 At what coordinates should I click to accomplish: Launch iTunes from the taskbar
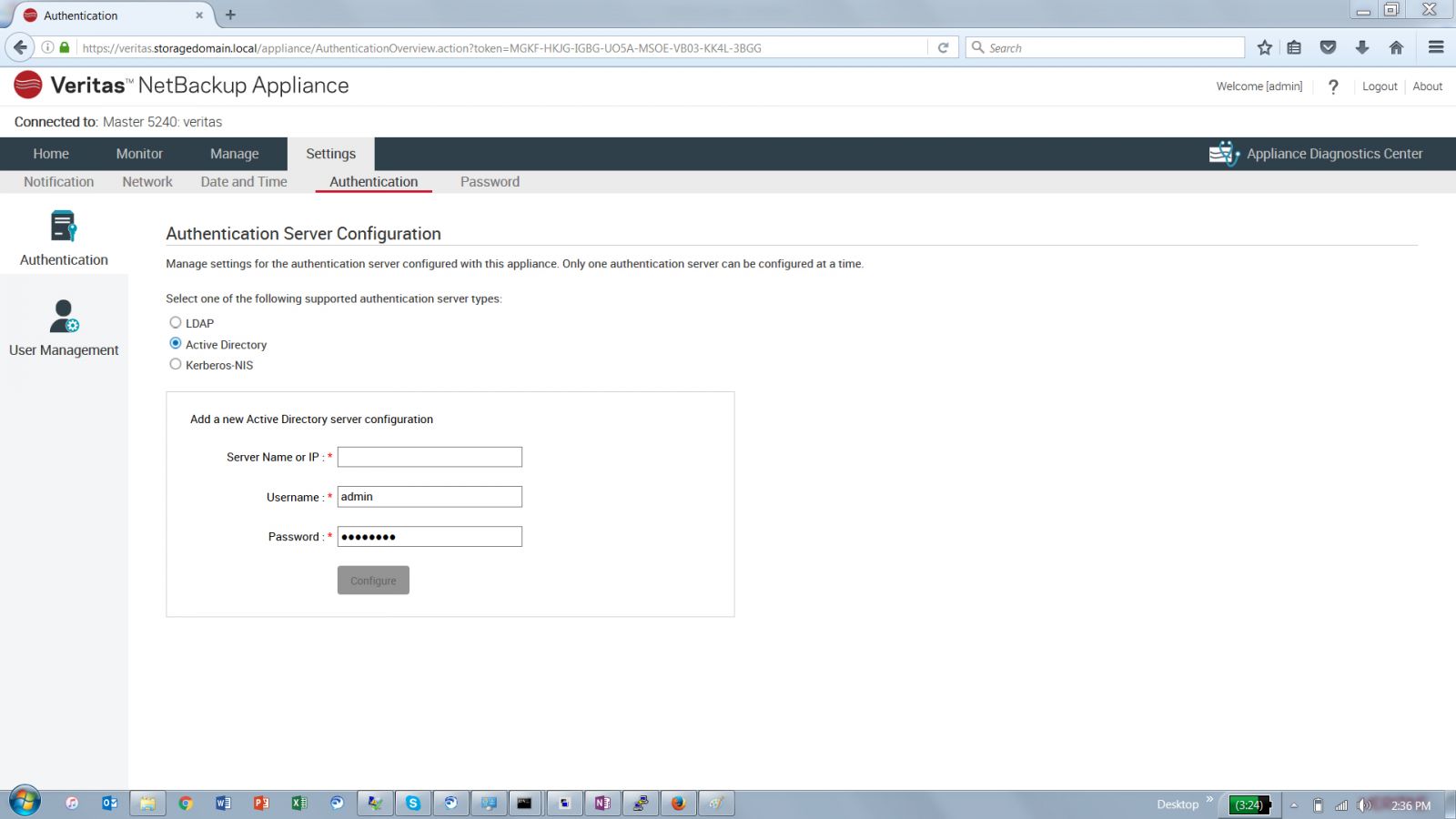[x=72, y=804]
